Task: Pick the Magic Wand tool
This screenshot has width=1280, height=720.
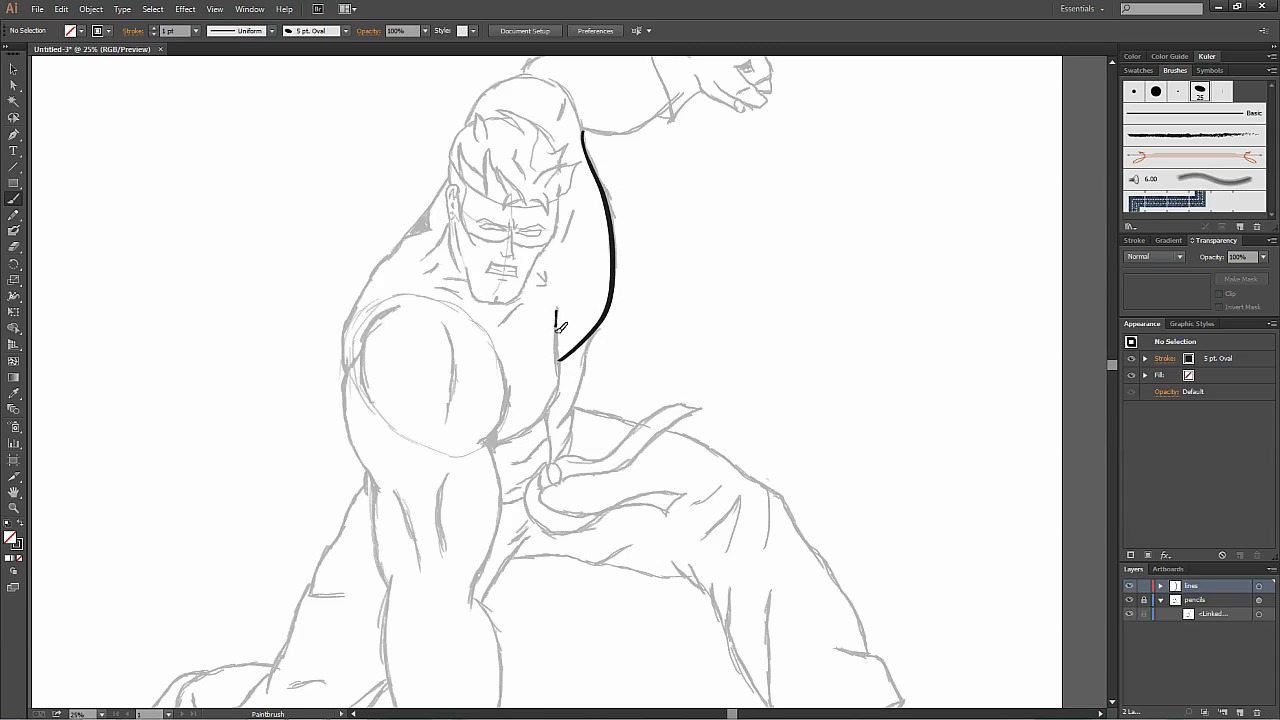Action: point(13,101)
